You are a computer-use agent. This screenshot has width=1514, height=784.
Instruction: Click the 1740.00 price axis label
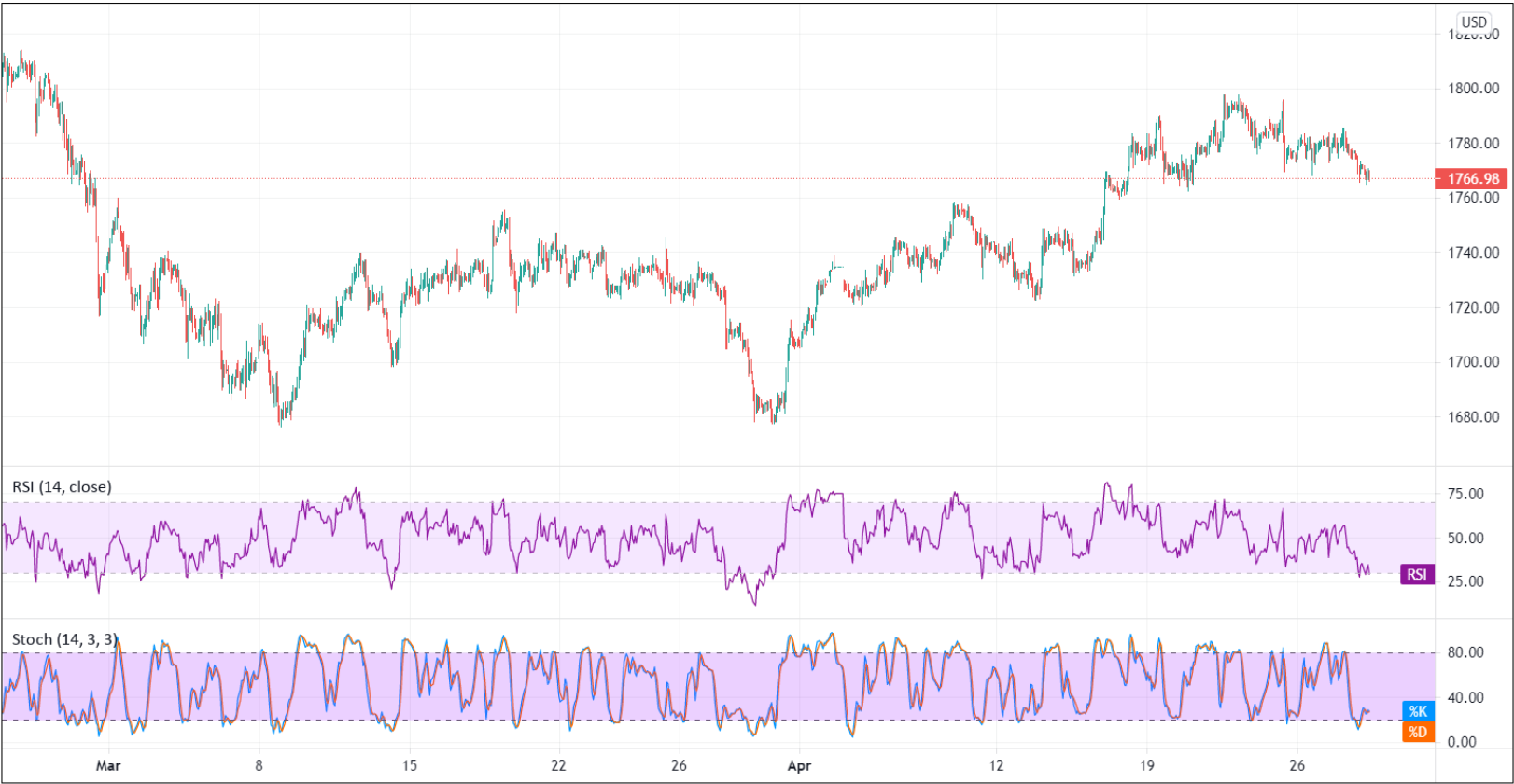click(1473, 253)
